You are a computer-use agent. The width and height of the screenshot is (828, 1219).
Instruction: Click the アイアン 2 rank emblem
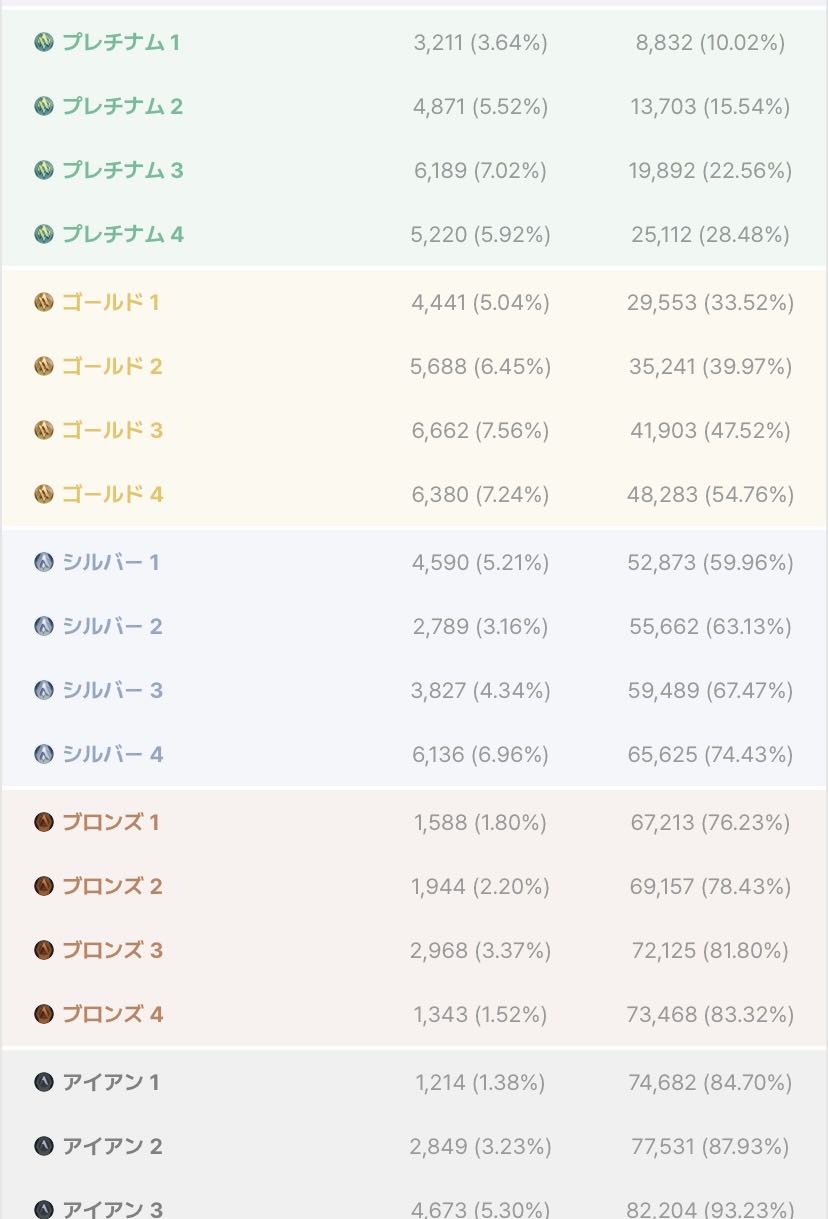pos(43,1146)
